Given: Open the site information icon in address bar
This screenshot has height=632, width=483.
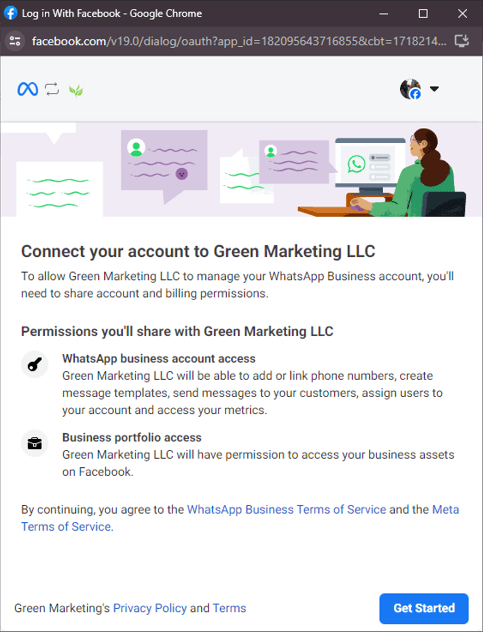Looking at the screenshot, I should point(15,41).
